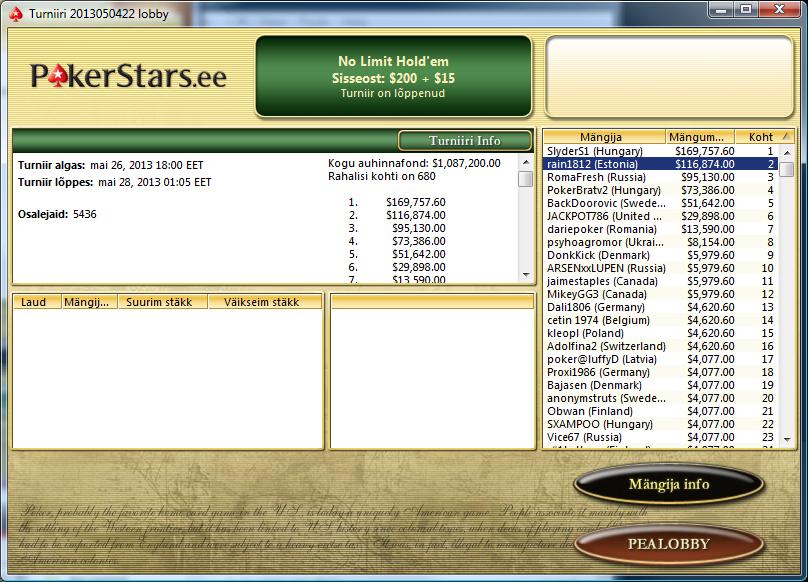This screenshot has height=582, width=808.
Task: Click the player list scrollbar thumb
Action: pos(788,168)
